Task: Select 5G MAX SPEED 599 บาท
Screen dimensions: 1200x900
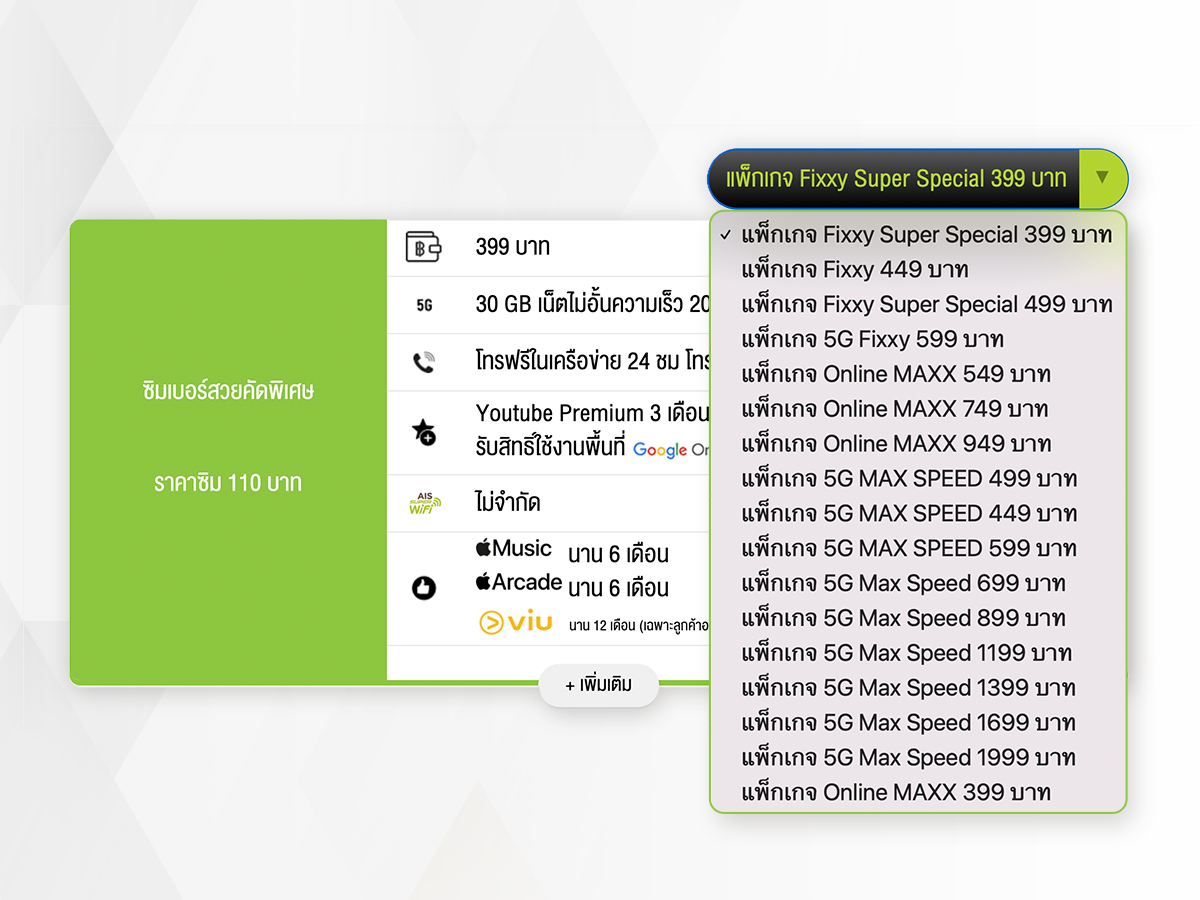Action: pos(918,549)
